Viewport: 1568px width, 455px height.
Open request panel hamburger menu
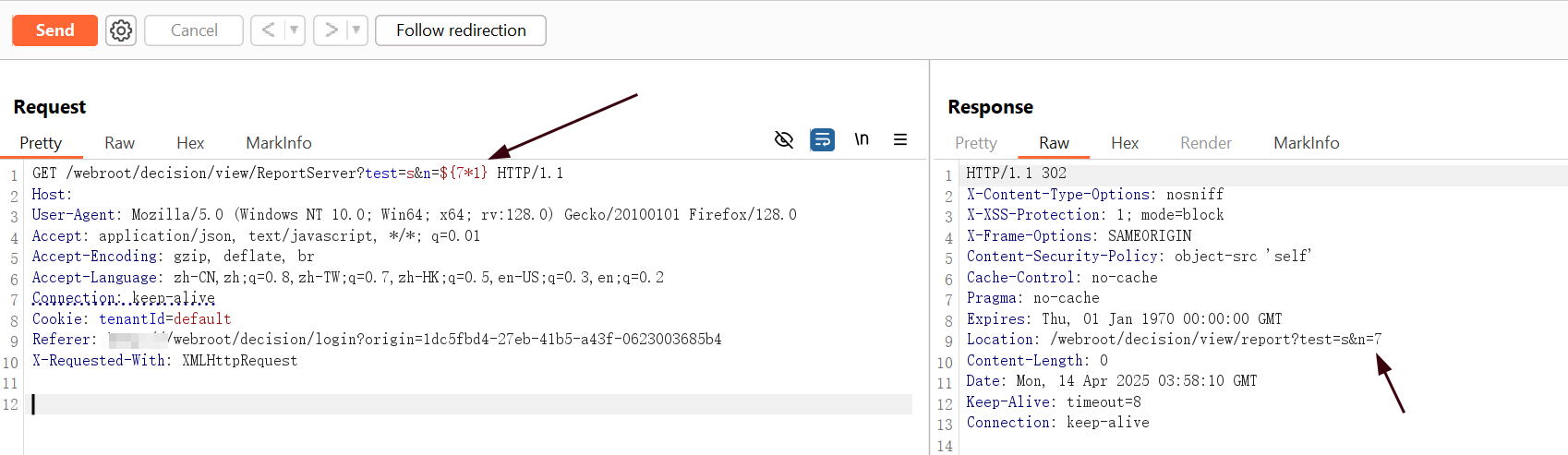pyautogui.click(x=900, y=139)
